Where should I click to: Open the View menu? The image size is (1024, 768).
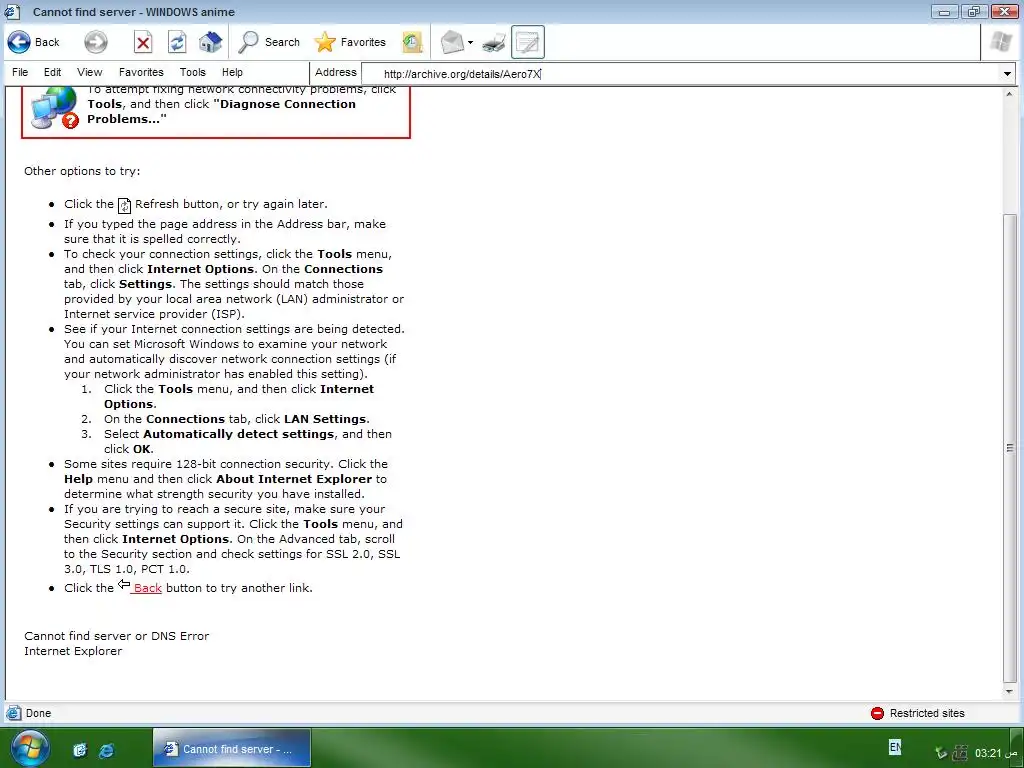tap(89, 72)
